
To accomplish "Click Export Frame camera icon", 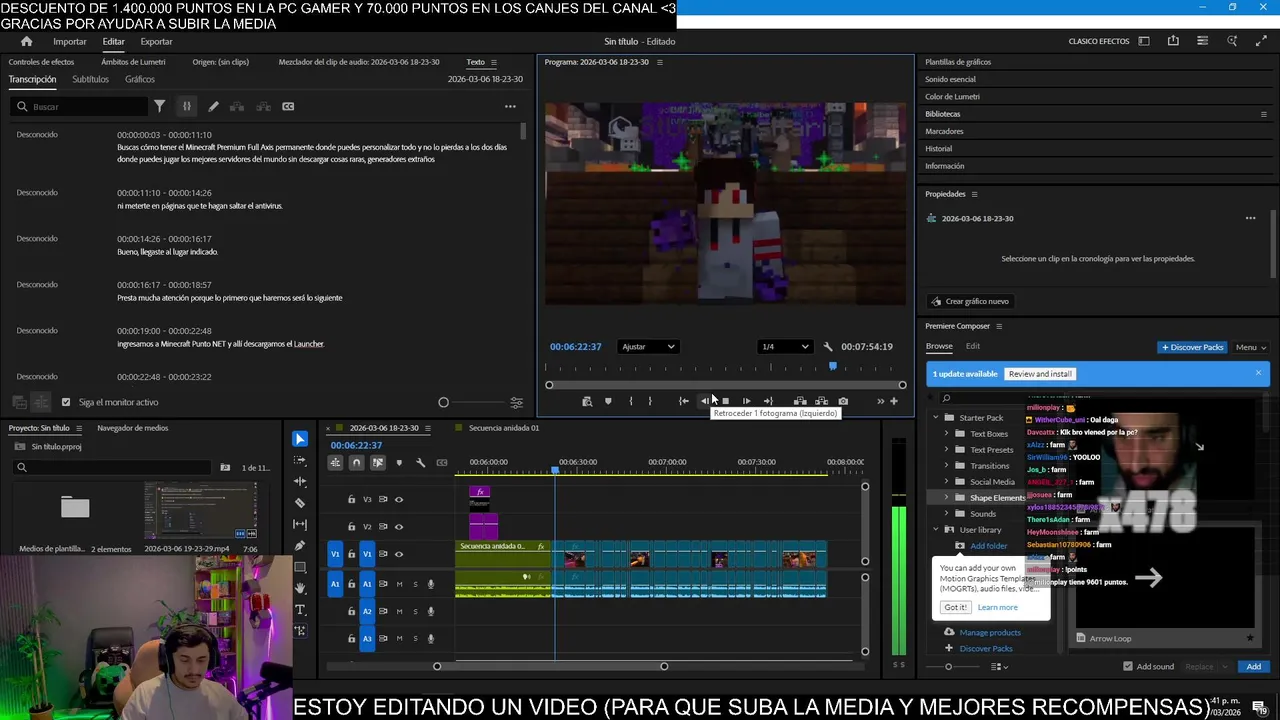I will click(843, 401).
